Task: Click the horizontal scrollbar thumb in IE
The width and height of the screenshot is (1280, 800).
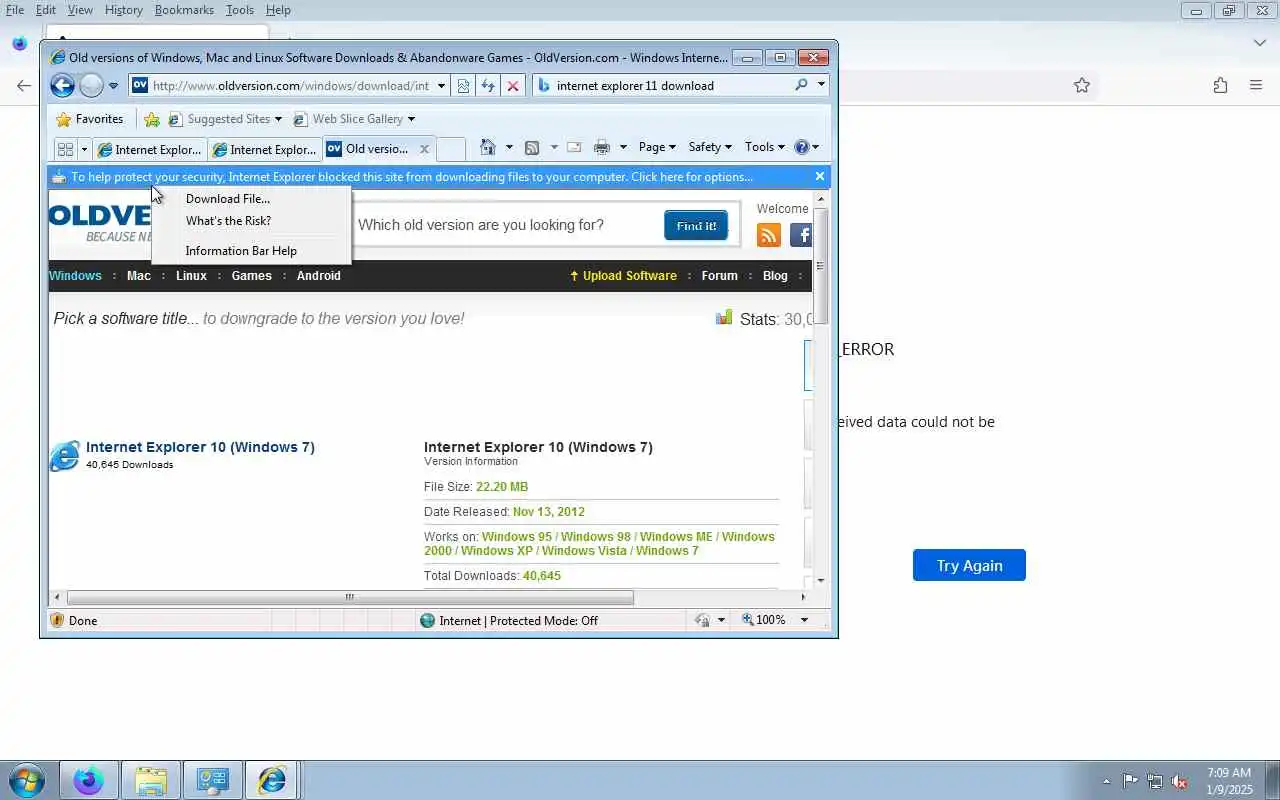Action: tap(350, 597)
